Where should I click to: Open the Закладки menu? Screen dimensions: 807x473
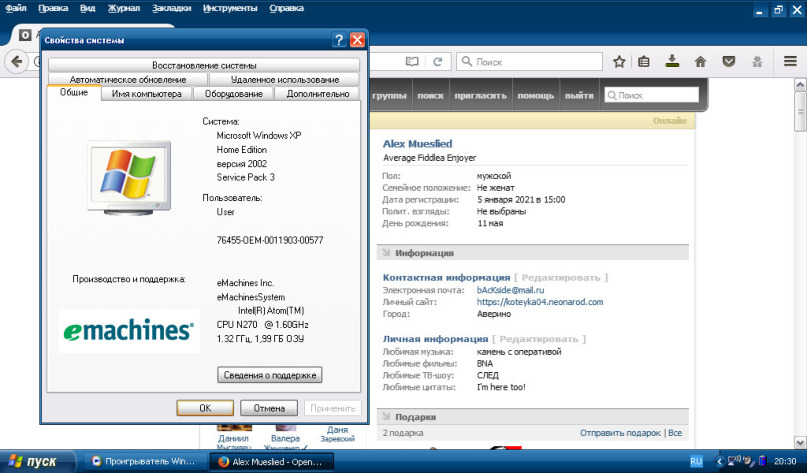pyautogui.click(x=171, y=8)
